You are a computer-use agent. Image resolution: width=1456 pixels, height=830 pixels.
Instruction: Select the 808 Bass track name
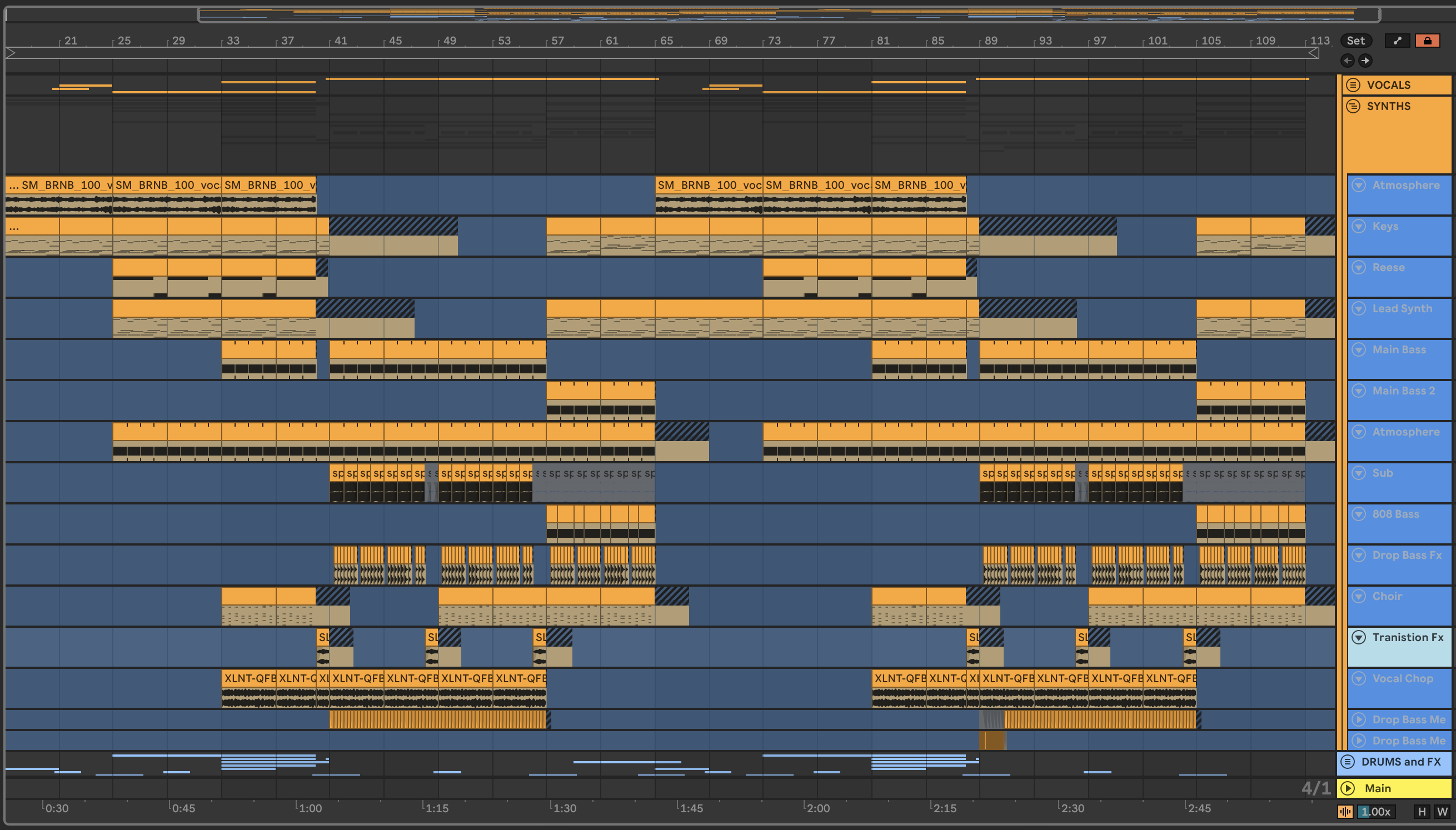coord(1395,514)
